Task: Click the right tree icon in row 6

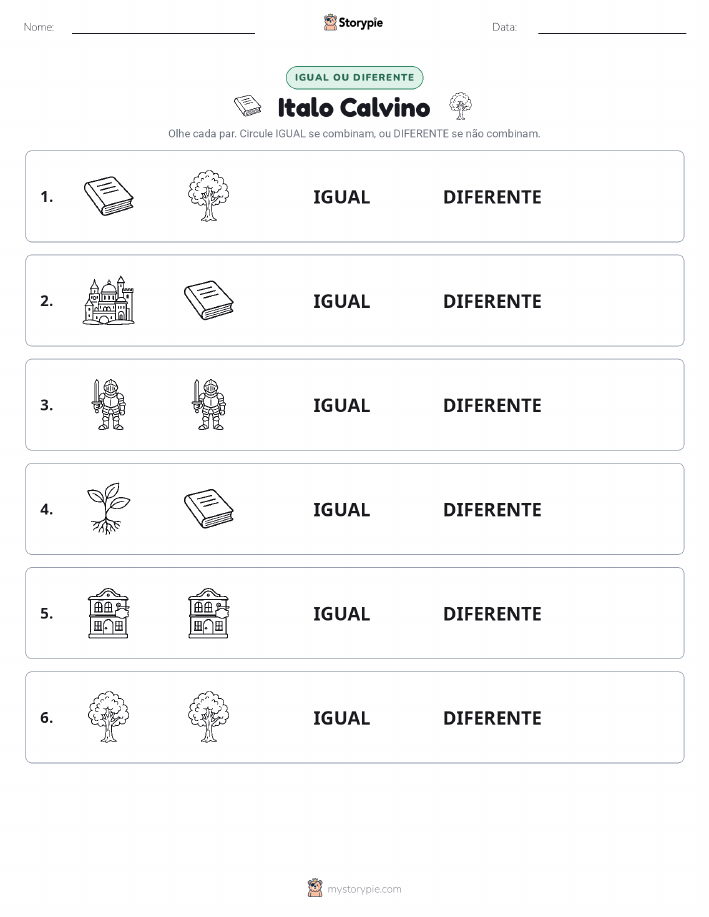Action: click(x=208, y=717)
